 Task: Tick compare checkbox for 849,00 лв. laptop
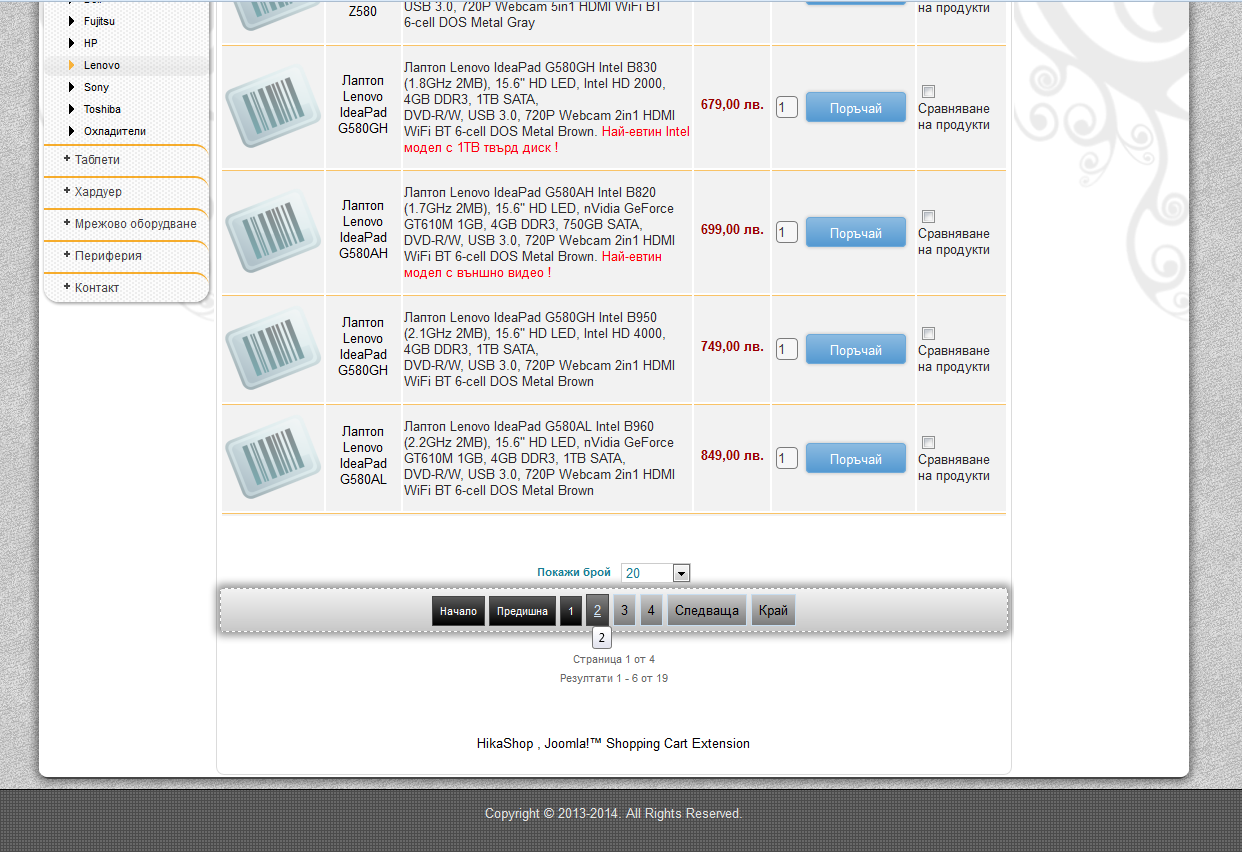pyautogui.click(x=928, y=442)
